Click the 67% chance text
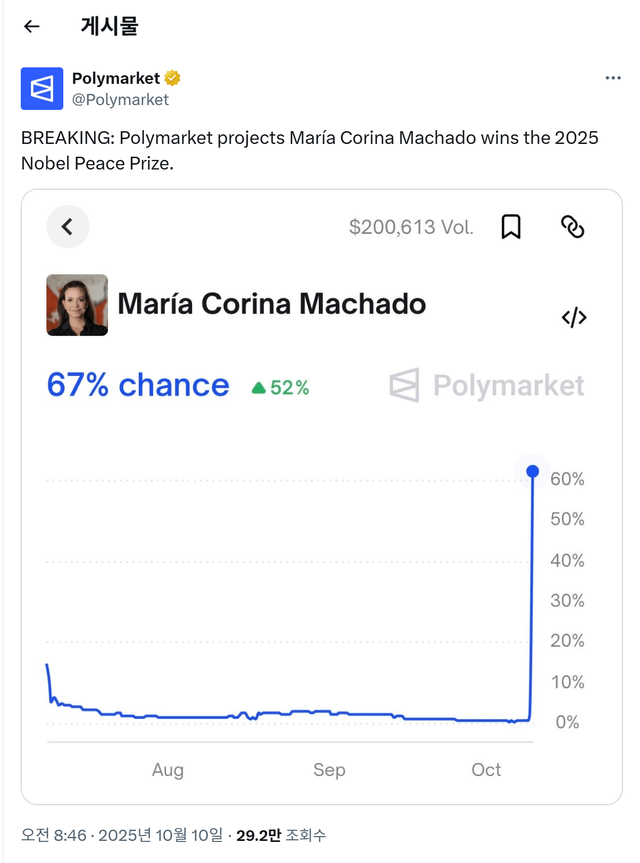The image size is (640, 863). [138, 385]
